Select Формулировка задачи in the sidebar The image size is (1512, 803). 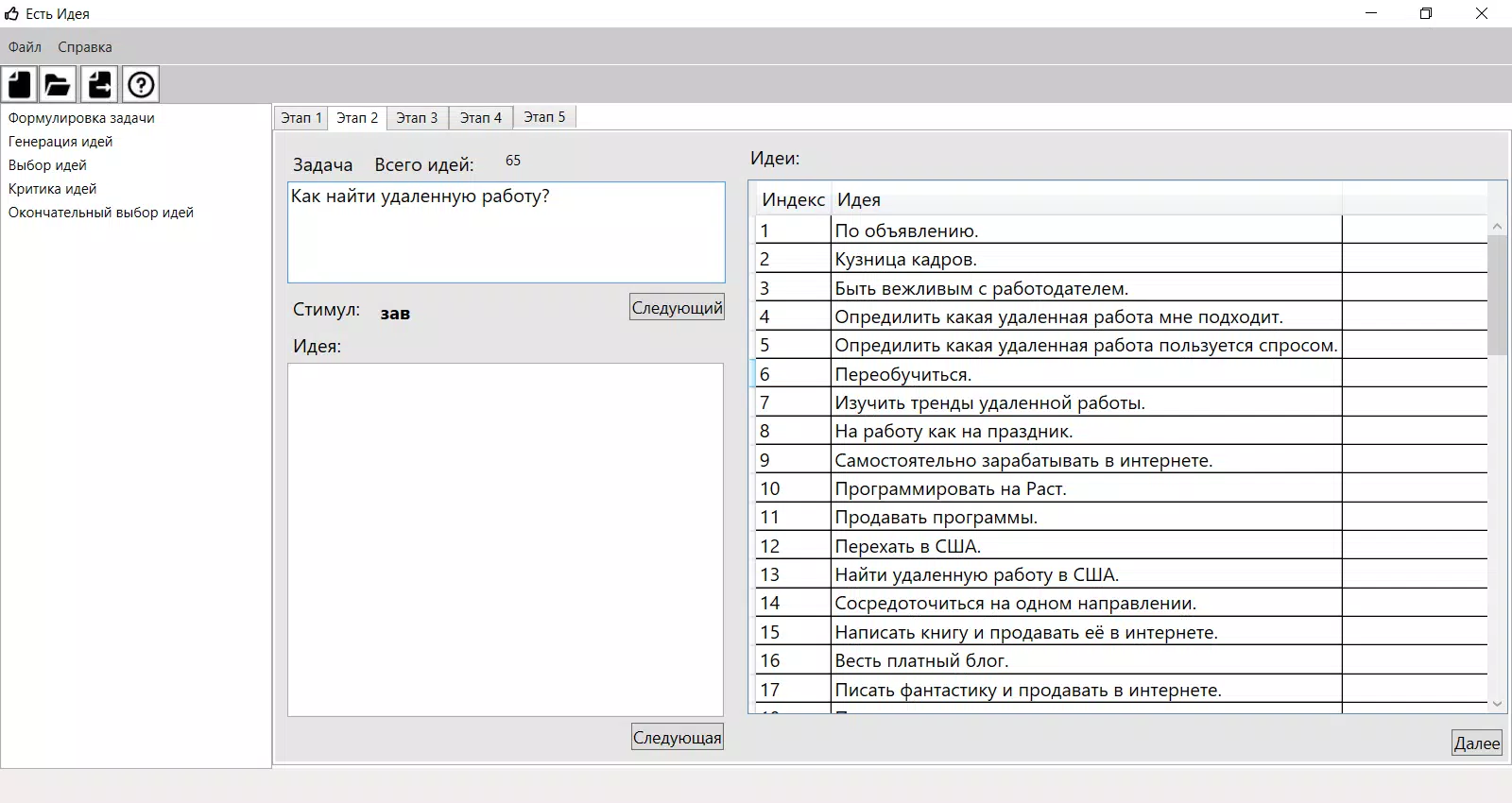coord(81,118)
